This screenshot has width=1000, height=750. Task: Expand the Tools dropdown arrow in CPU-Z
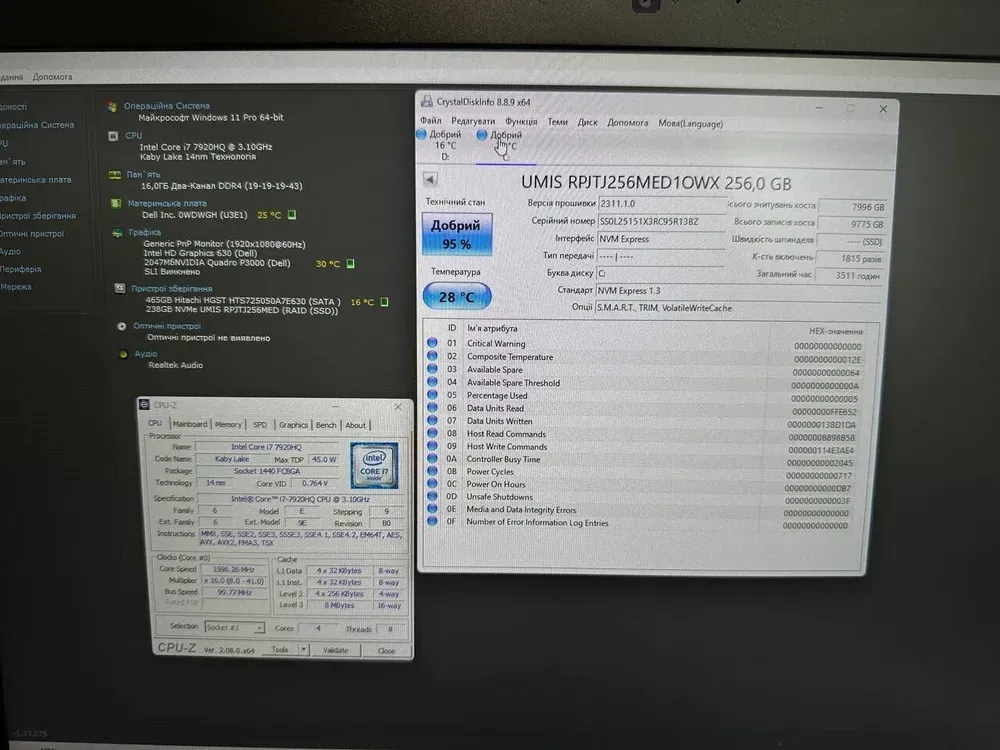pos(303,650)
